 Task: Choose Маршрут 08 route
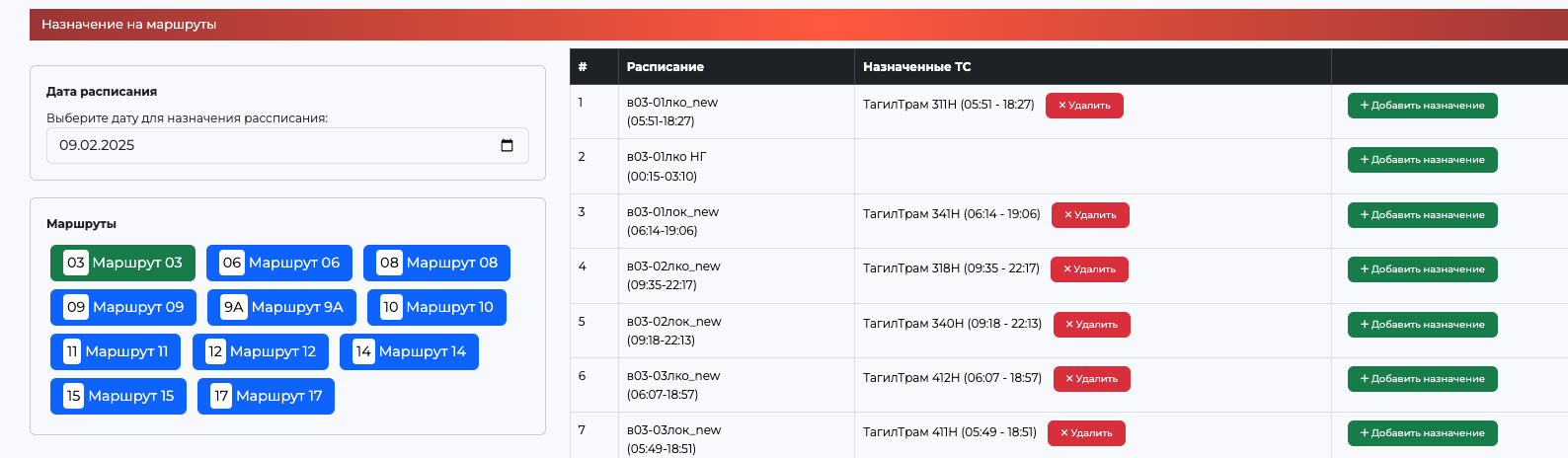[436, 263]
